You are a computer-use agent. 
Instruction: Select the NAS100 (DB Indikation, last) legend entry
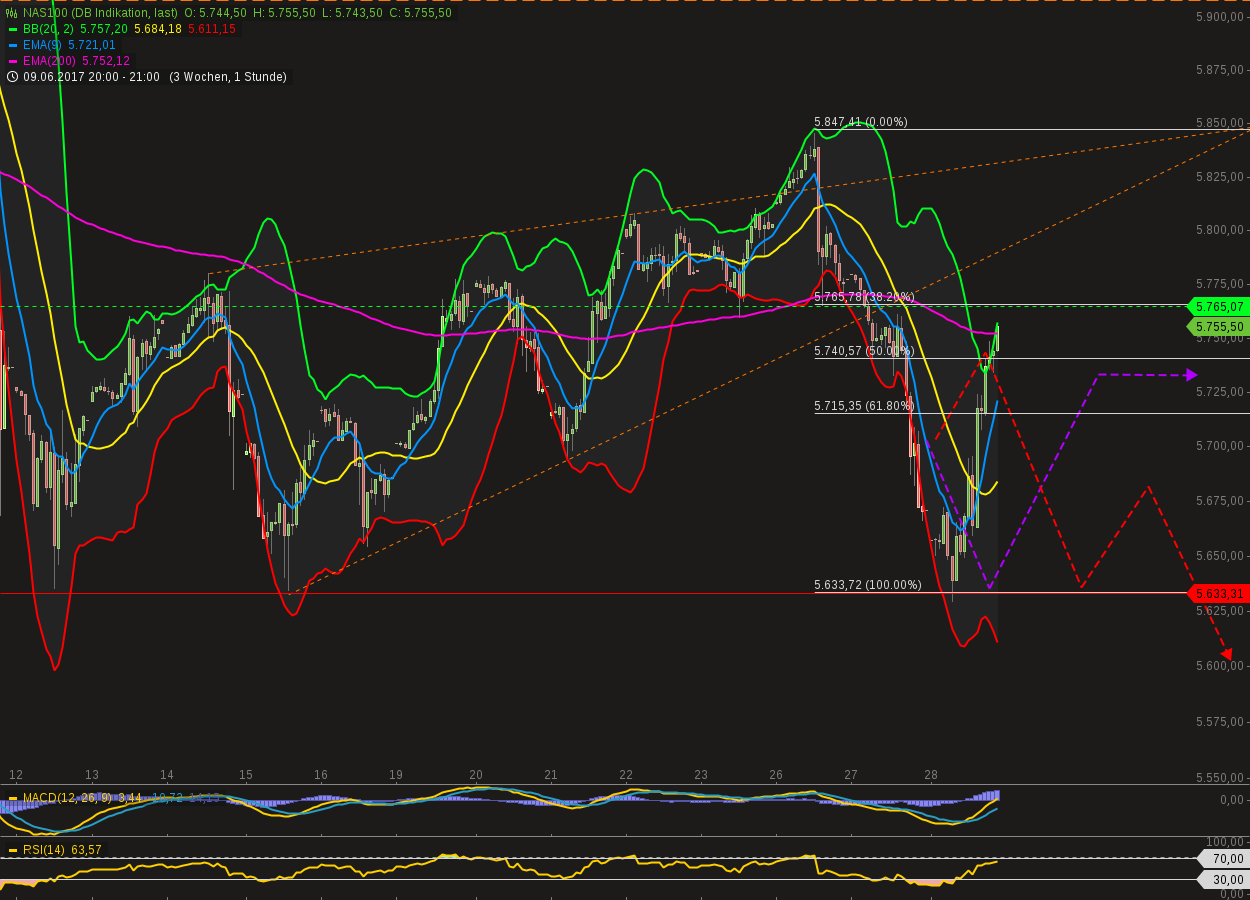coord(100,14)
